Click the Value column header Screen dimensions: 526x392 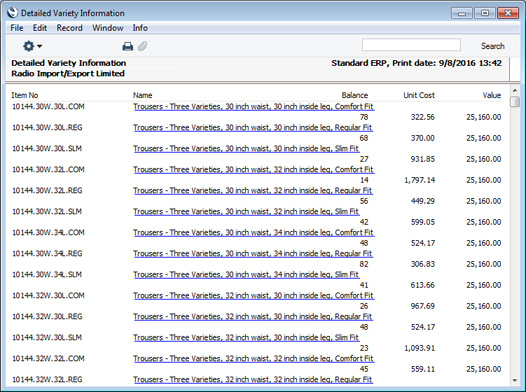[x=492, y=95]
